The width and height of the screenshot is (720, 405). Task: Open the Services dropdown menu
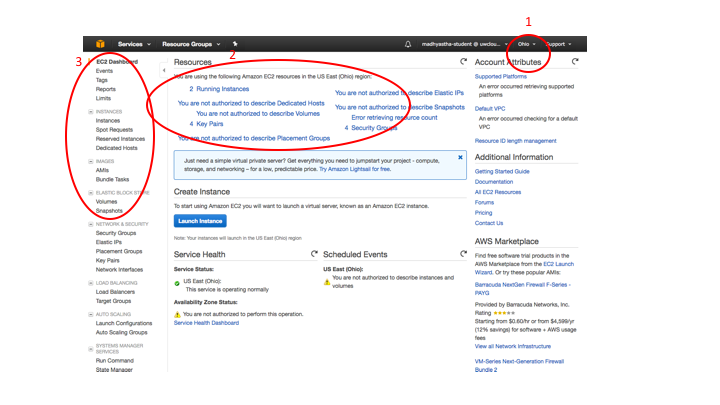134,44
